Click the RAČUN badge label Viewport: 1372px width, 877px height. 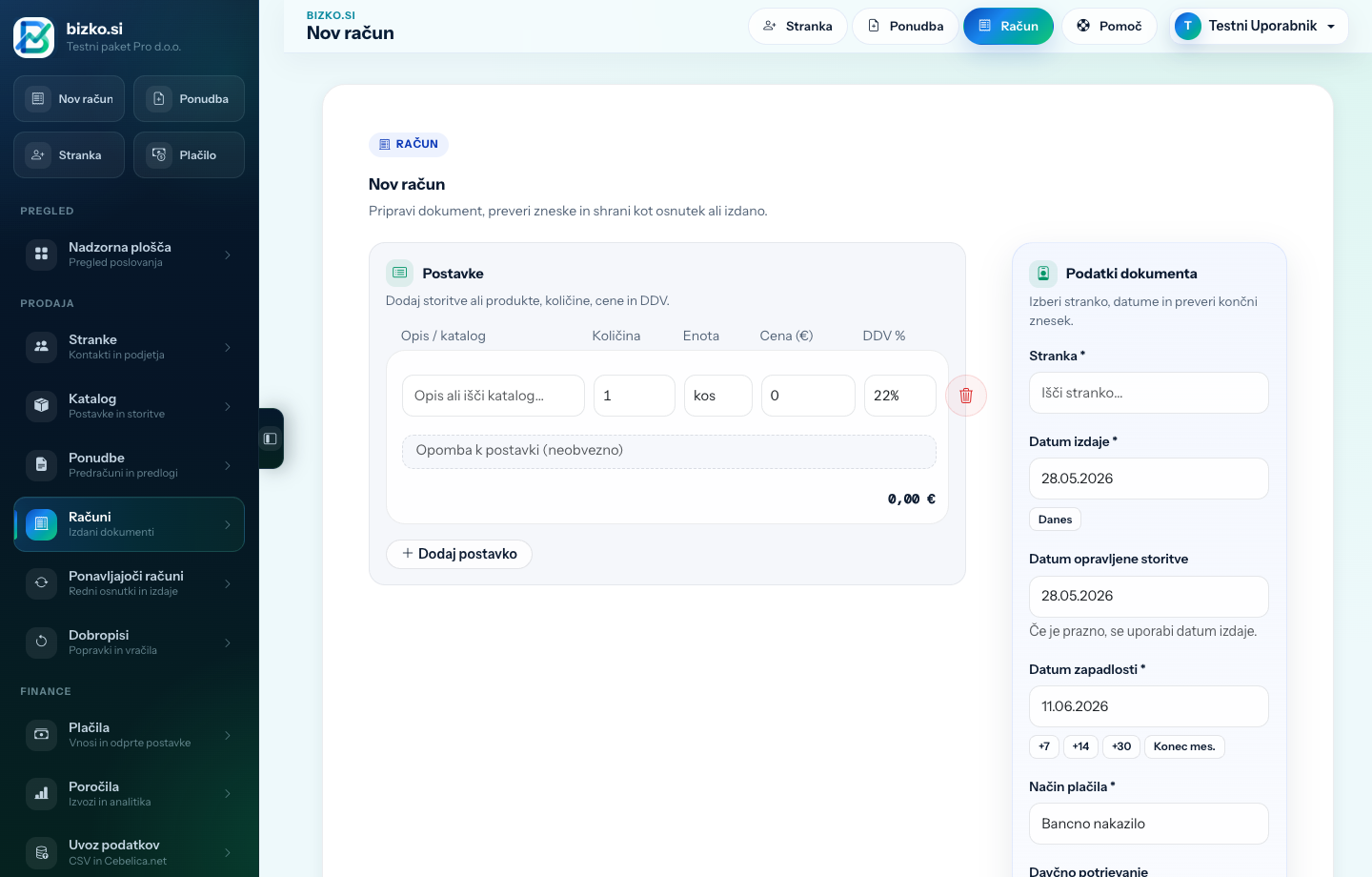tap(409, 144)
